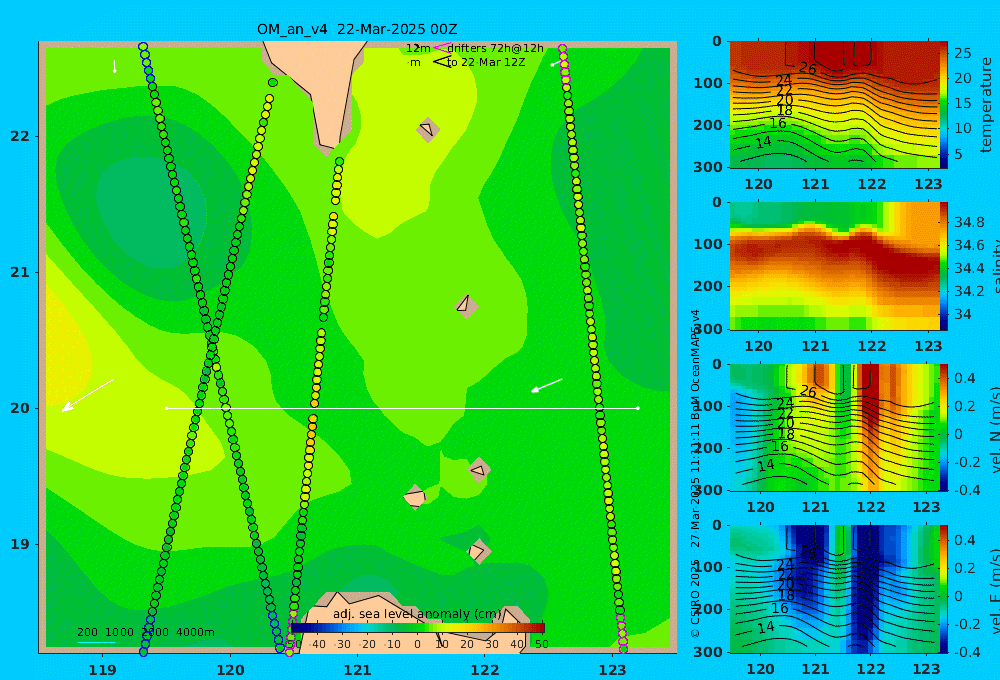Click the temperature panel's 122 longitude label
The height and width of the screenshot is (680, 1000).
pos(871,184)
